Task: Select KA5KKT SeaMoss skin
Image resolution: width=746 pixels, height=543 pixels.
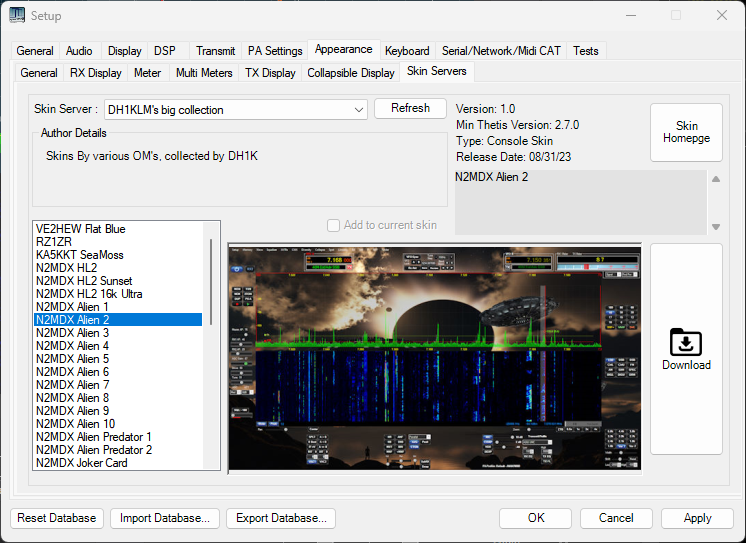Action: tap(118, 255)
